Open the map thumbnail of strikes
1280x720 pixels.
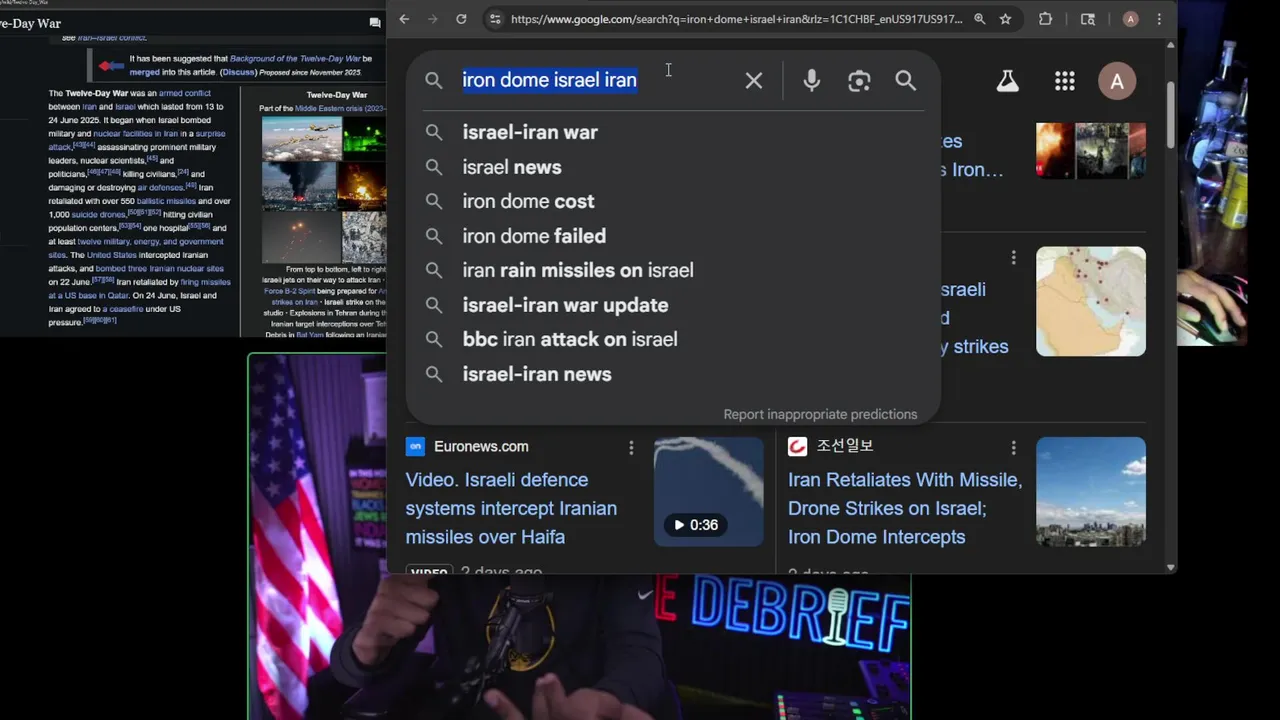tap(1091, 301)
